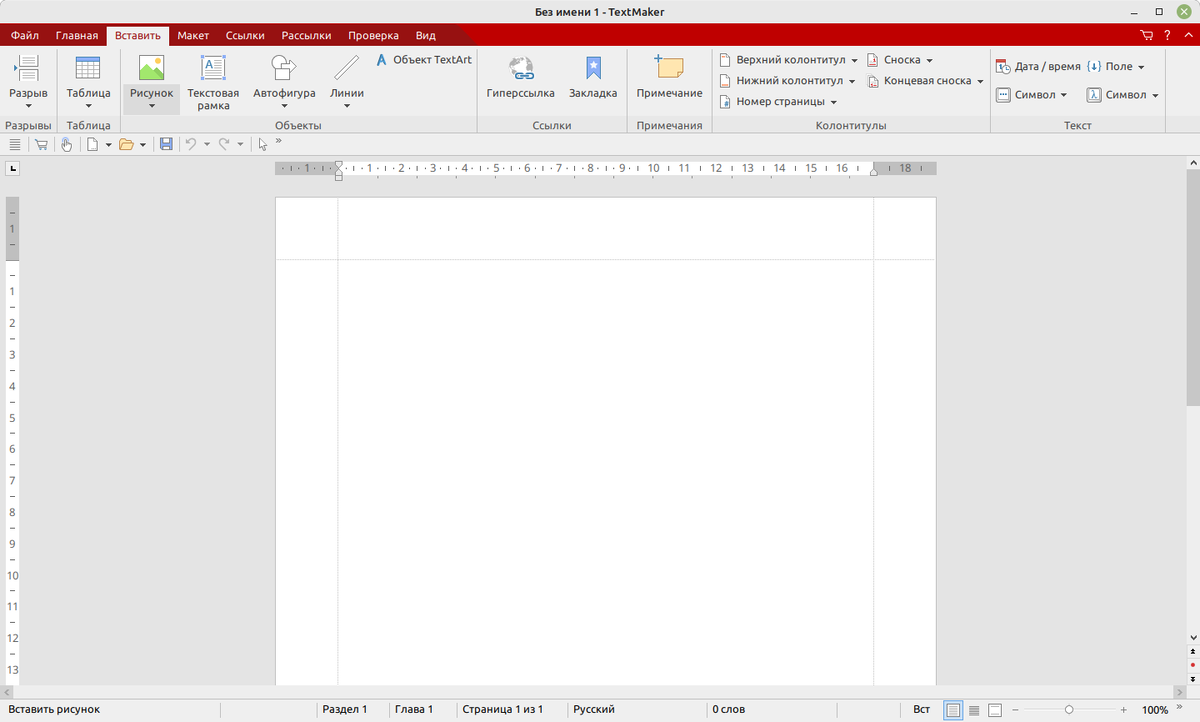
Task: Click the Закладка bookmark icon
Action: [593, 68]
